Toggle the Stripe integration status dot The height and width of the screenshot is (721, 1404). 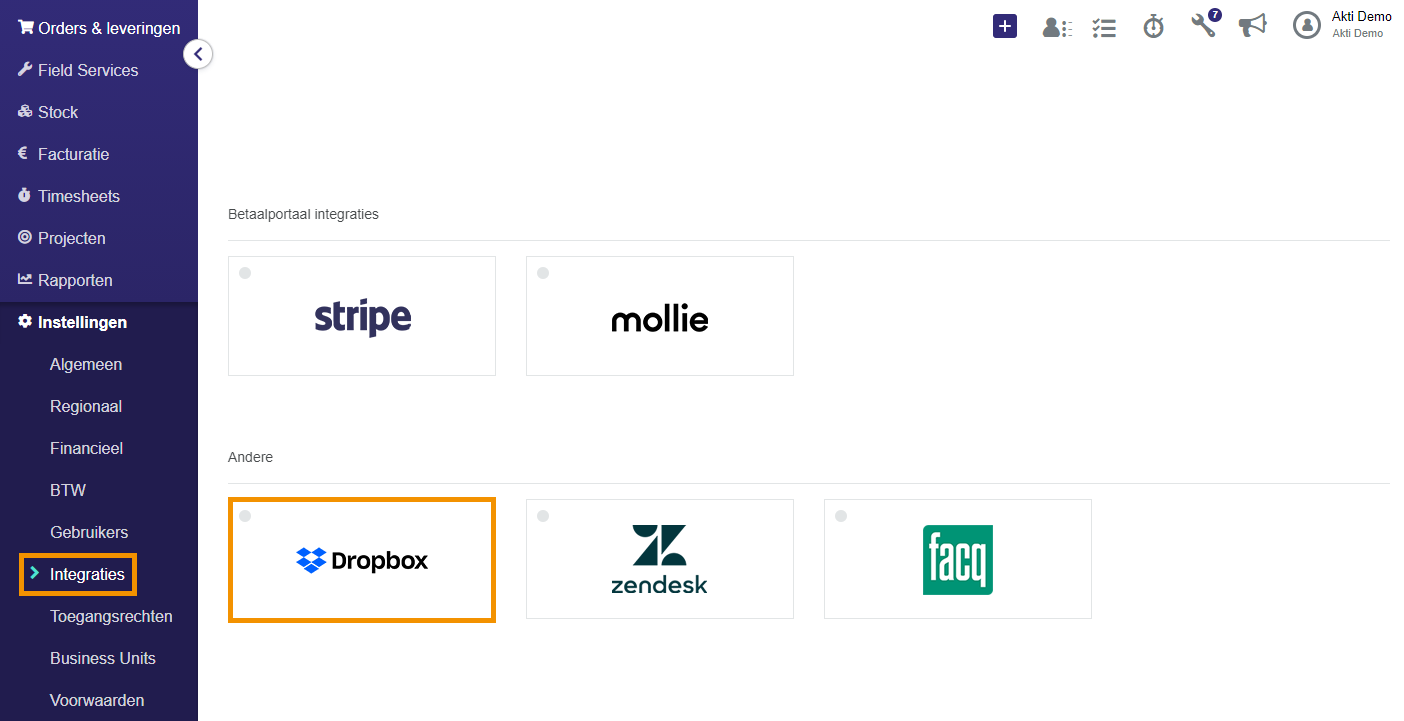[x=245, y=273]
